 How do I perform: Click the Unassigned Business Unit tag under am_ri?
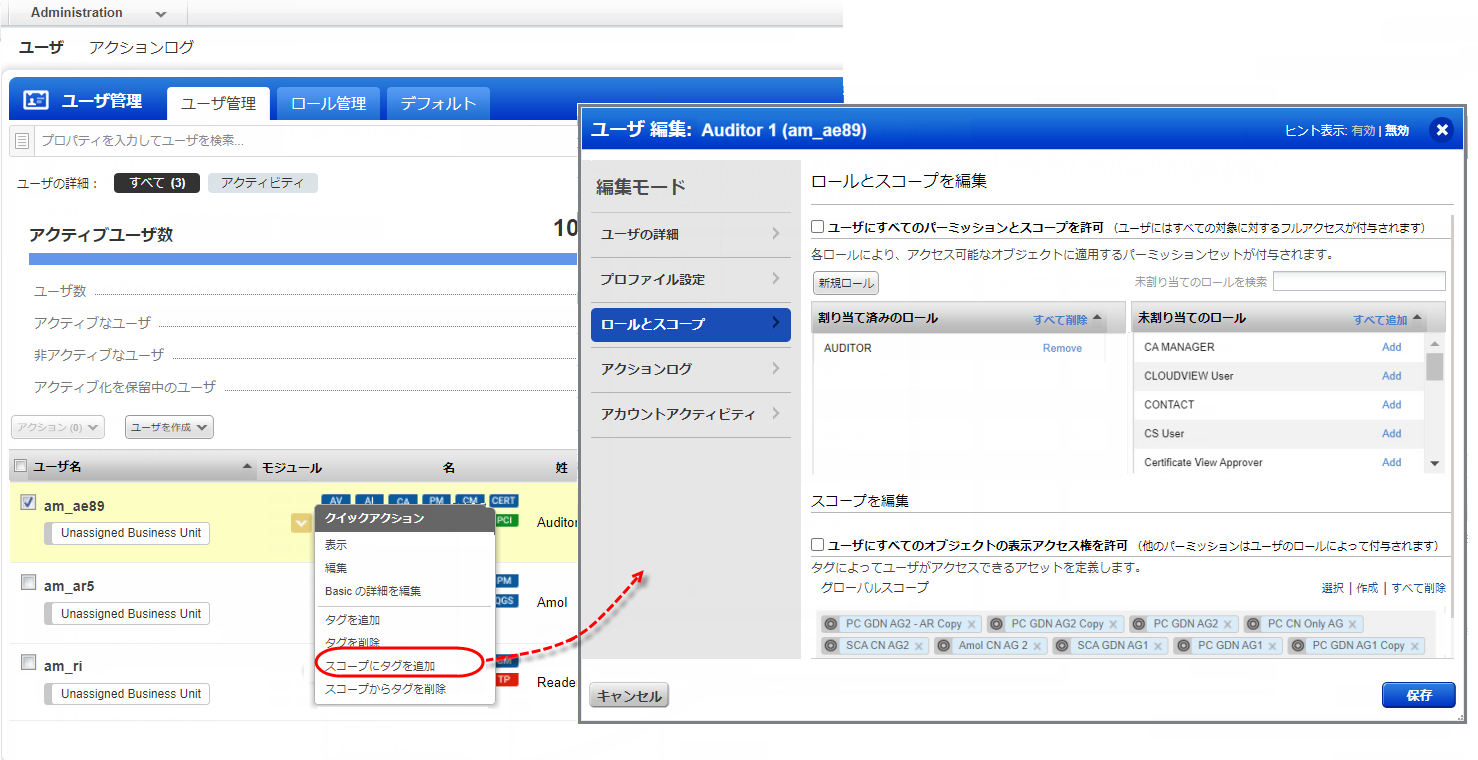click(x=128, y=694)
